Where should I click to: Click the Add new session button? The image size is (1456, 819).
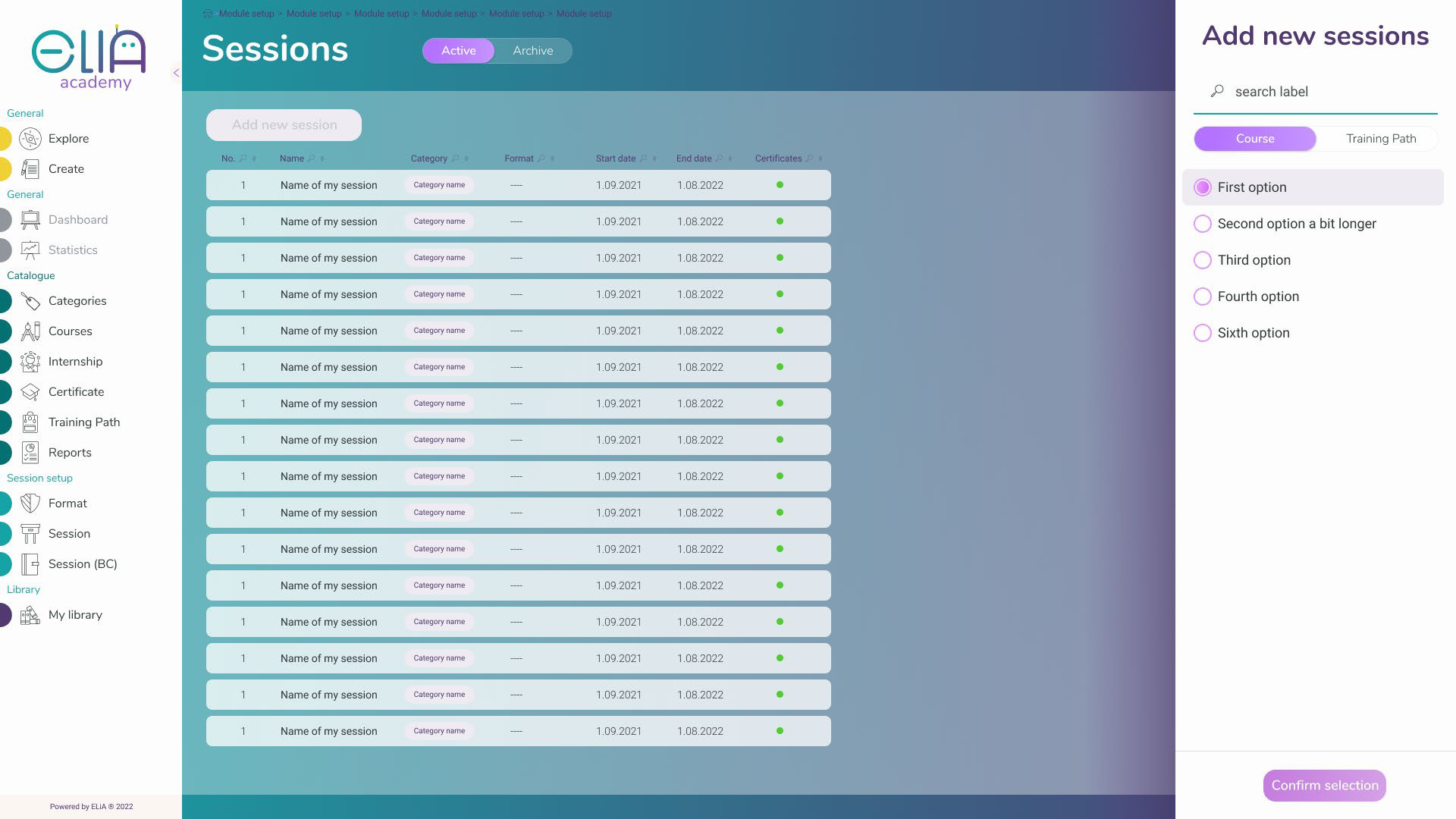pos(284,125)
